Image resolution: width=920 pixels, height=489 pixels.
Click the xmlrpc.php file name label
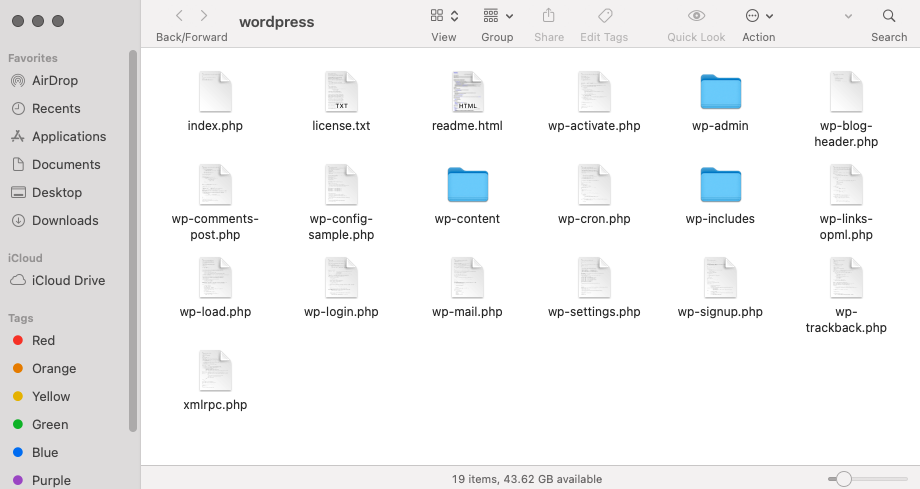pos(215,405)
